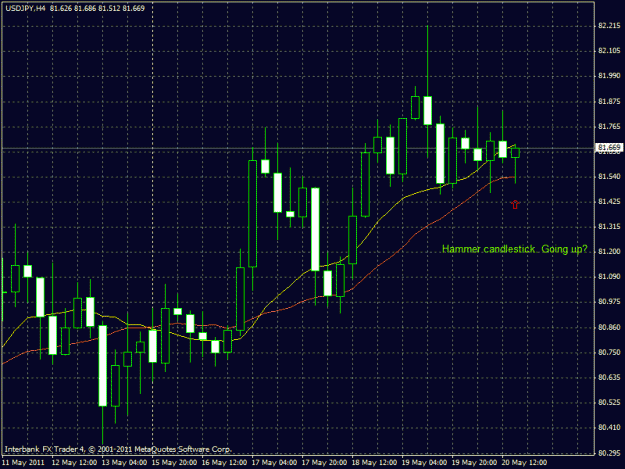Click the 13 May 04:00 time axis label
This screenshot has width=625, height=469.
124,463
